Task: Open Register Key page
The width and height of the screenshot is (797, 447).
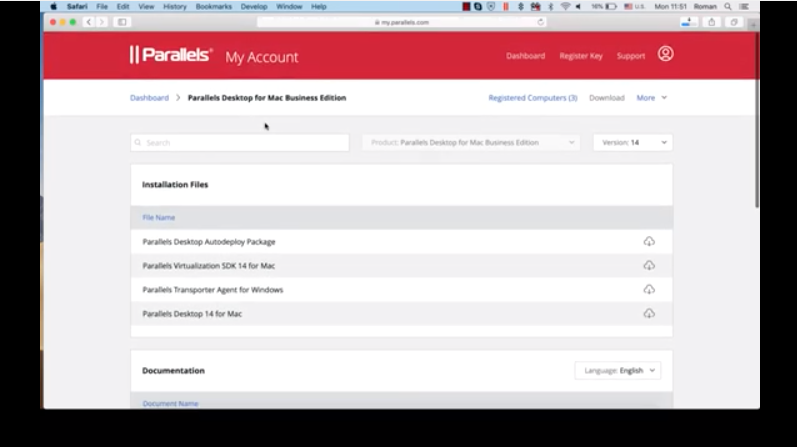Action: pyautogui.click(x=581, y=56)
